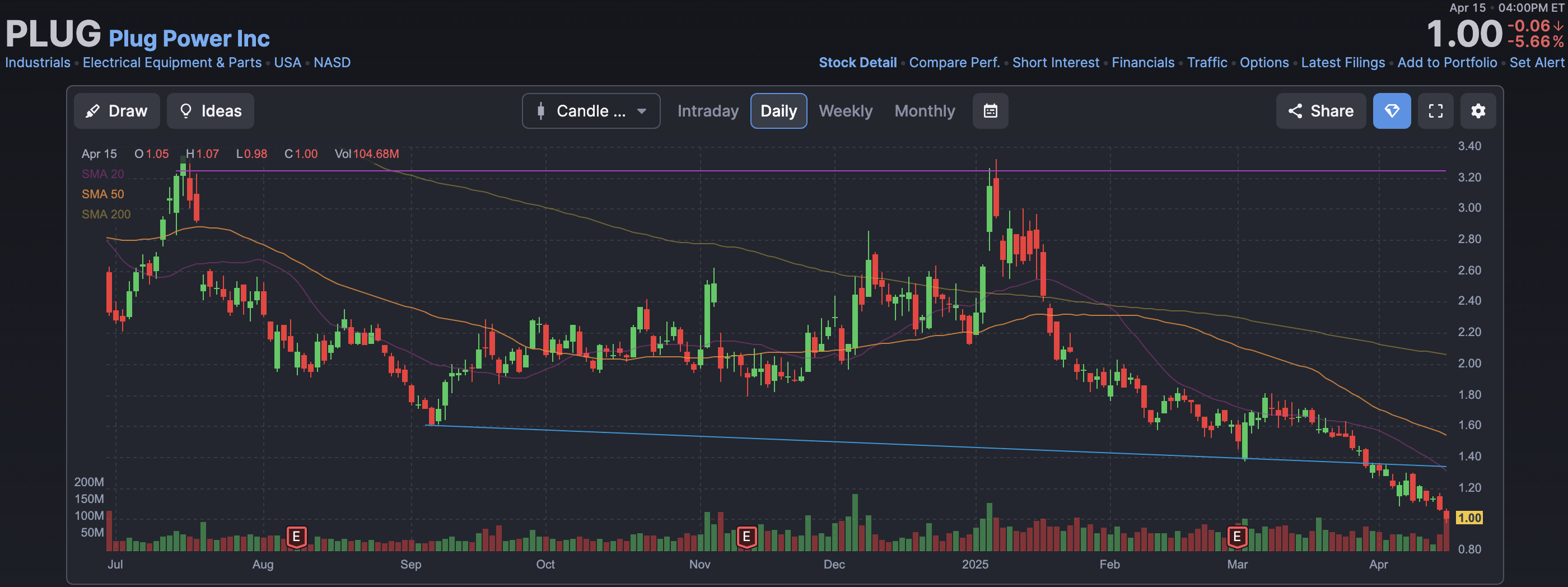Open the Options page
The width and height of the screenshot is (1568, 587).
(1264, 63)
